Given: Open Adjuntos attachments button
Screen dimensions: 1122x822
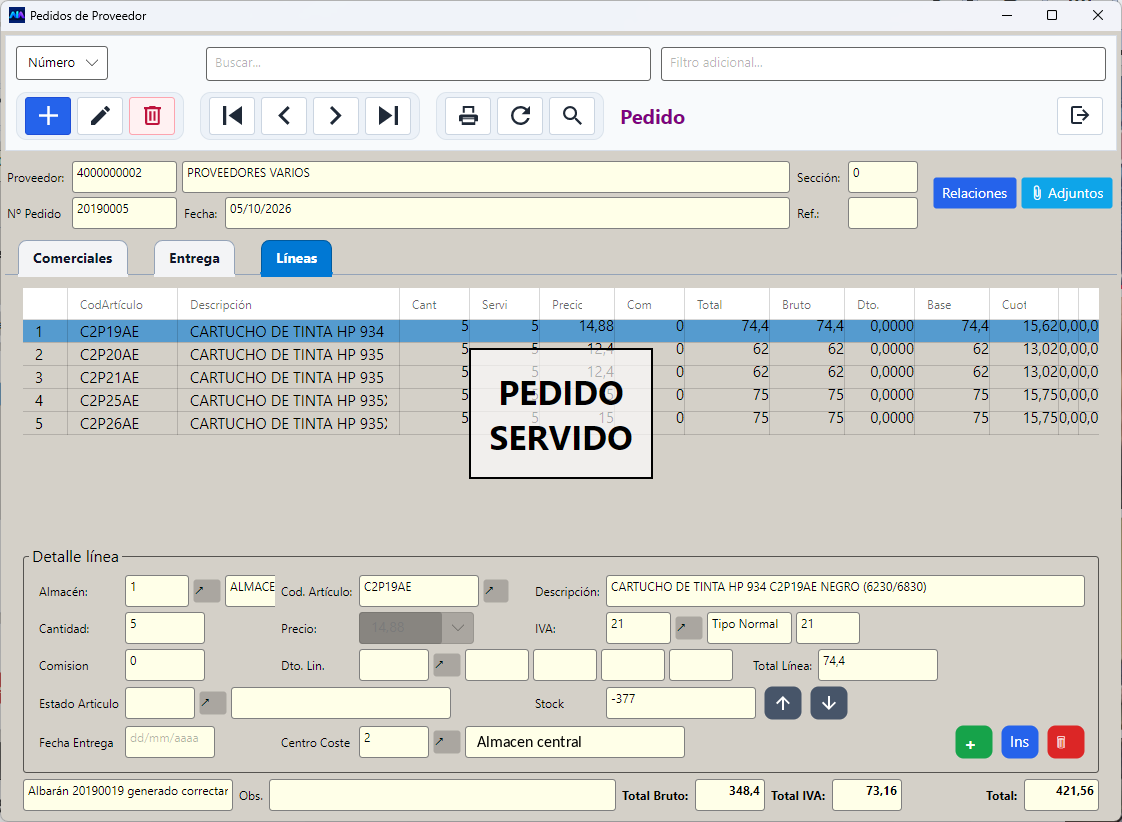Looking at the screenshot, I should (x=1067, y=193).
